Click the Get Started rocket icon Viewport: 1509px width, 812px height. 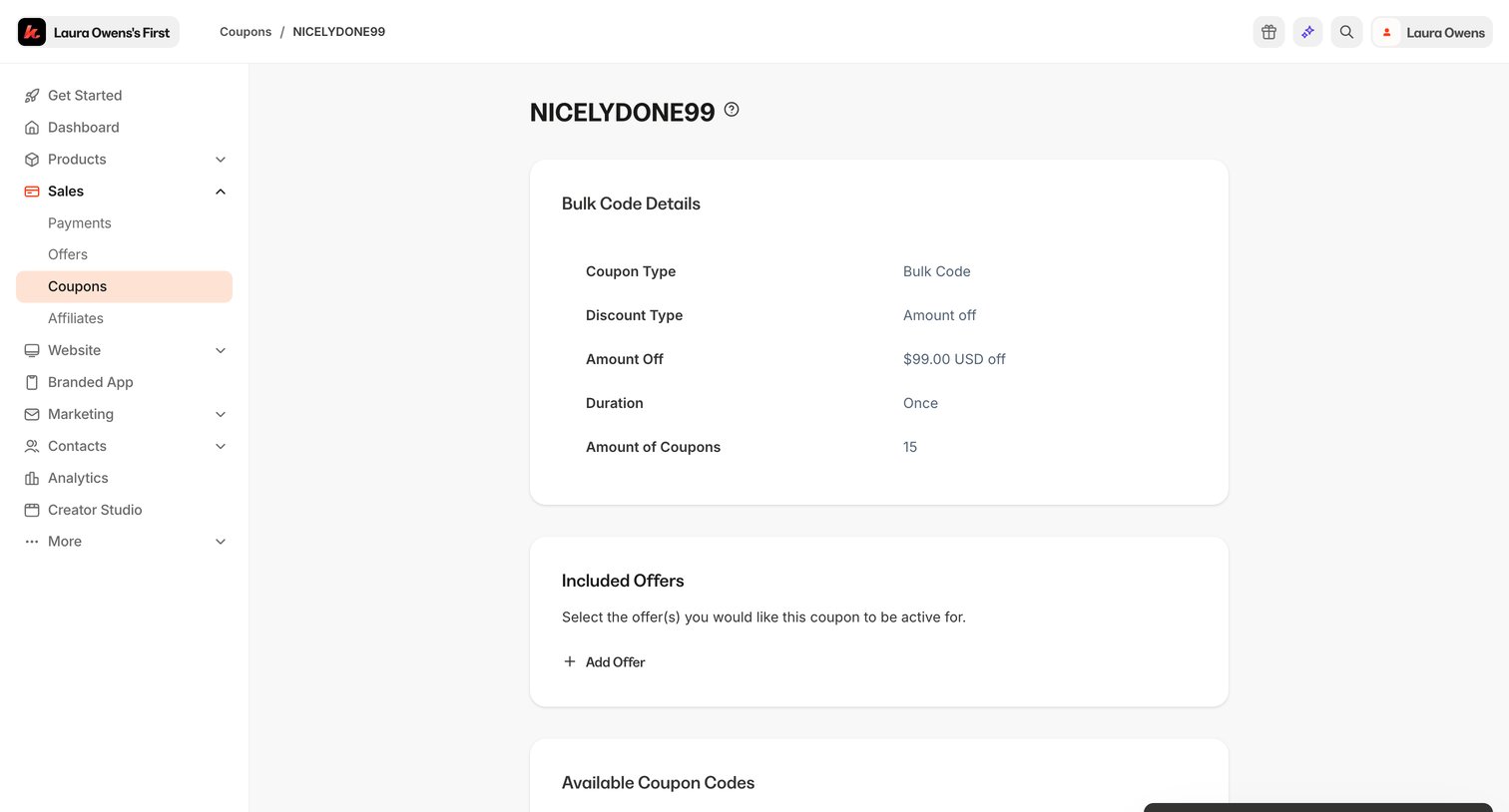tap(32, 96)
